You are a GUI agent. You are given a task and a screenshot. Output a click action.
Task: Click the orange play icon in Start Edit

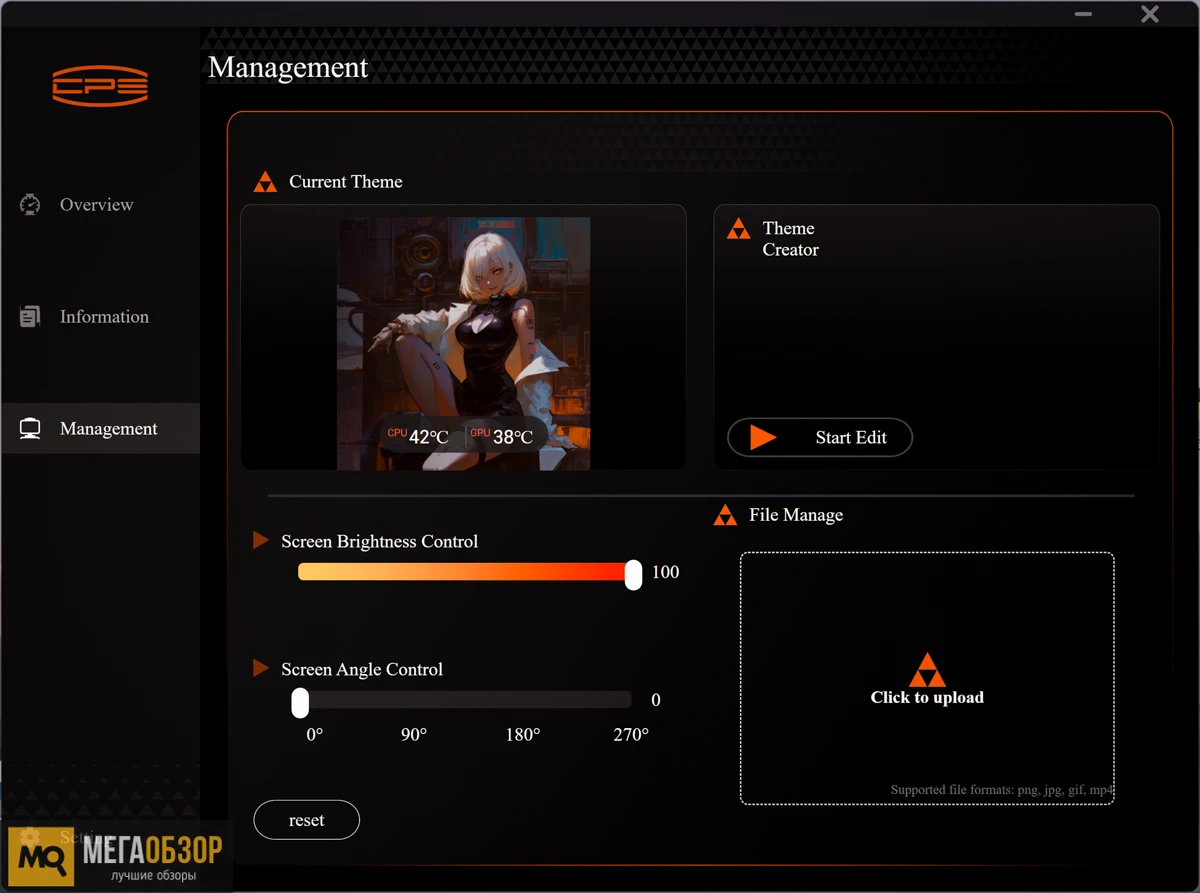click(x=763, y=438)
